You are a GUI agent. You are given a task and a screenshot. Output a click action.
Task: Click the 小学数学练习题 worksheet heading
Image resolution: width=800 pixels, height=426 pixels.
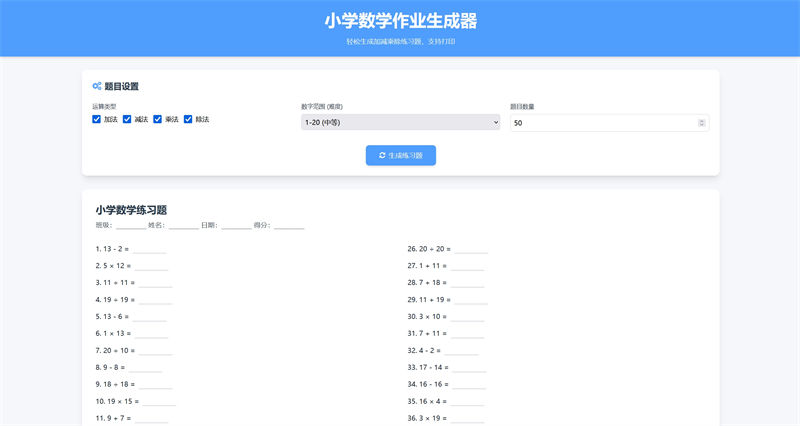[x=131, y=210]
